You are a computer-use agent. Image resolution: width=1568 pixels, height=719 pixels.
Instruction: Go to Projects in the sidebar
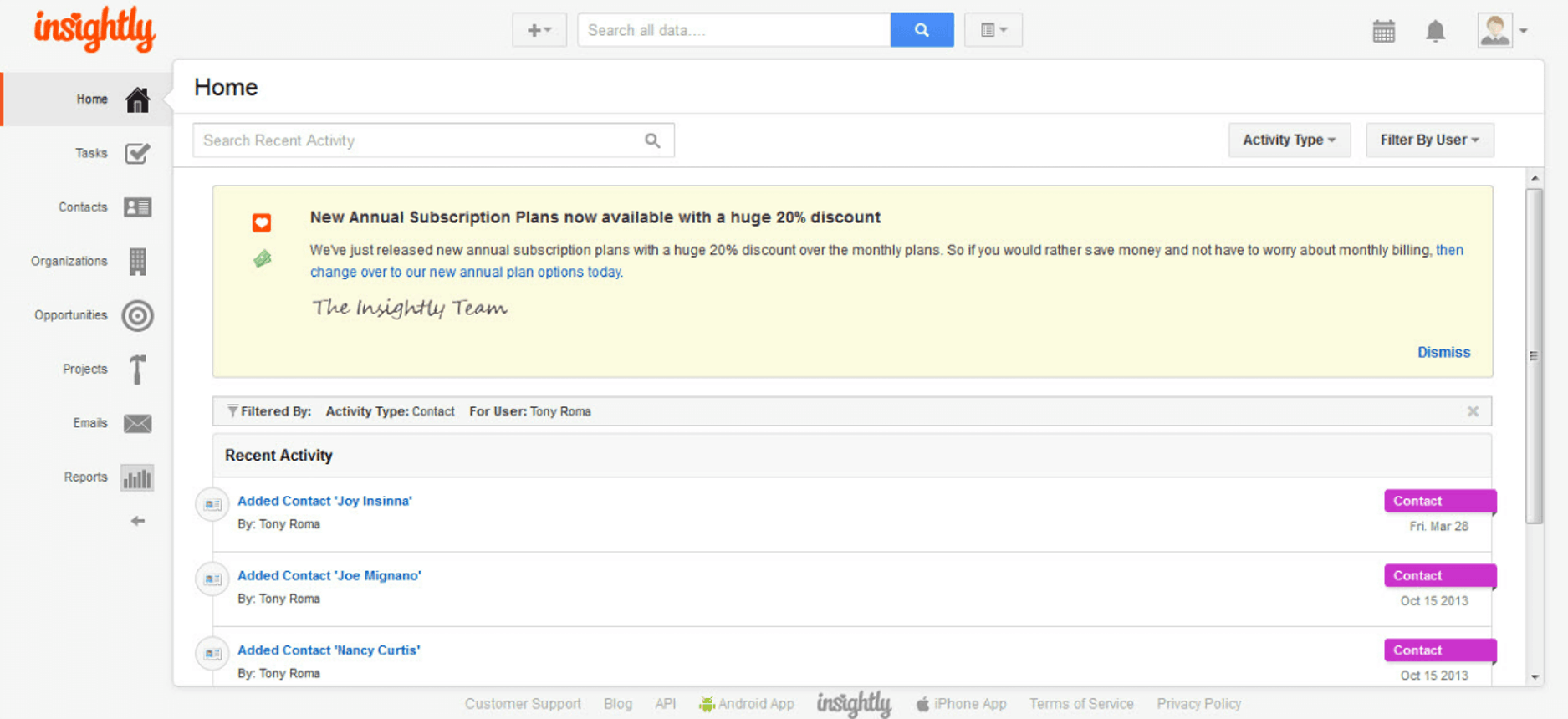coord(87,369)
